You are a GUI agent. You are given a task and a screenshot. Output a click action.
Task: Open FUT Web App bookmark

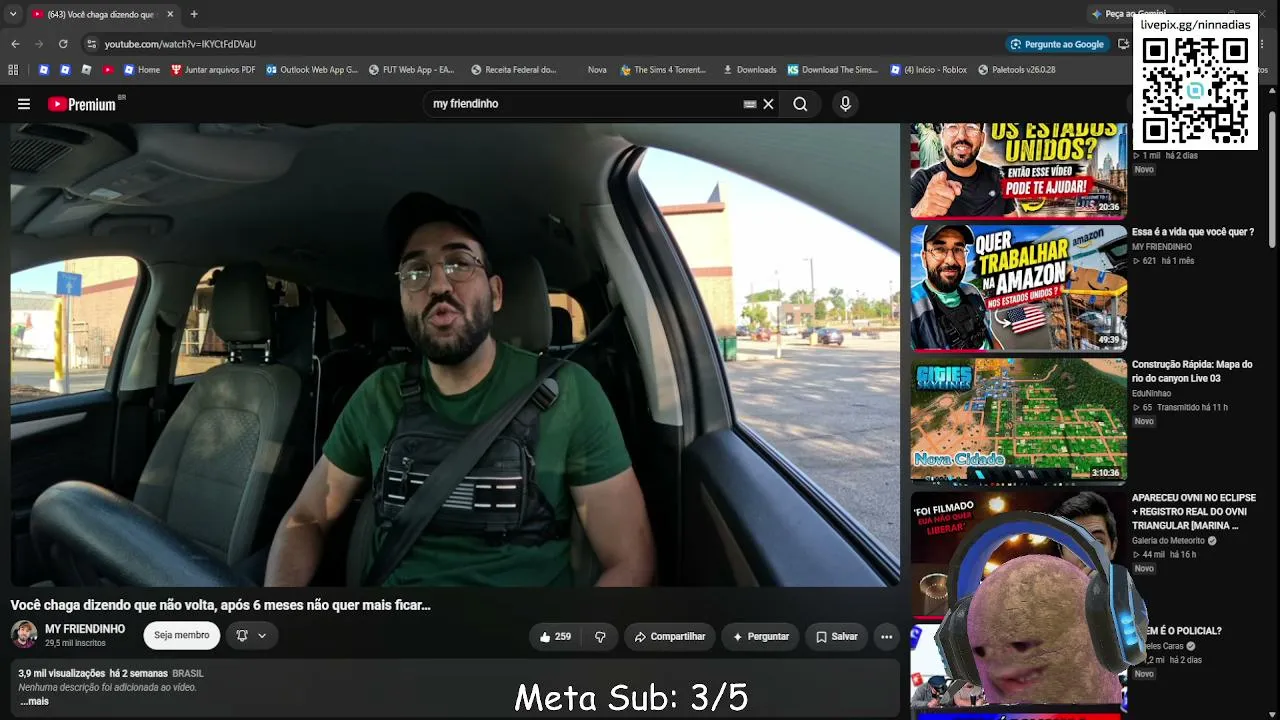(411, 70)
